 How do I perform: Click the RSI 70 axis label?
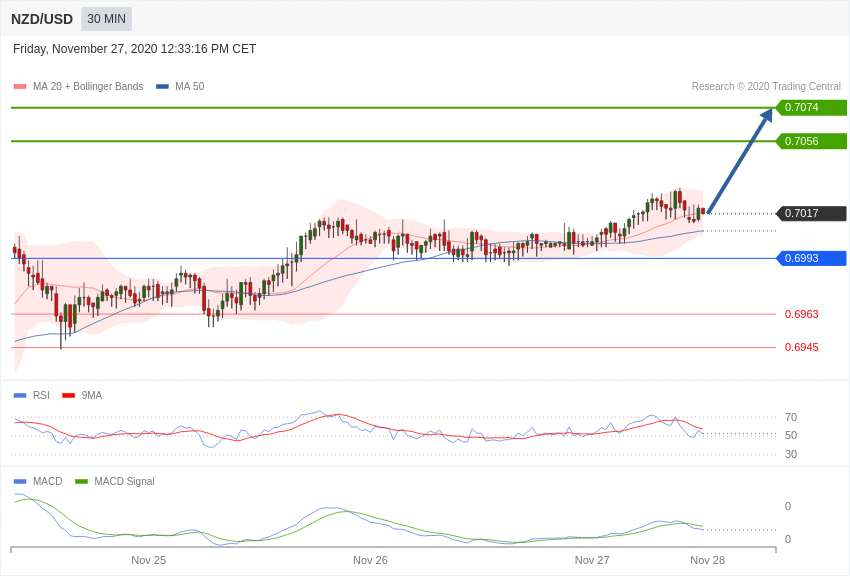791,417
